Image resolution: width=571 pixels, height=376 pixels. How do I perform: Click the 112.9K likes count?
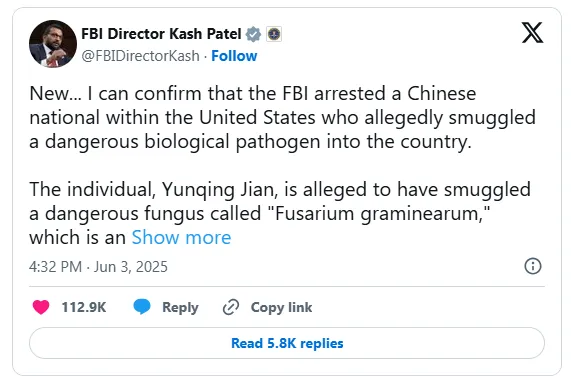84,307
